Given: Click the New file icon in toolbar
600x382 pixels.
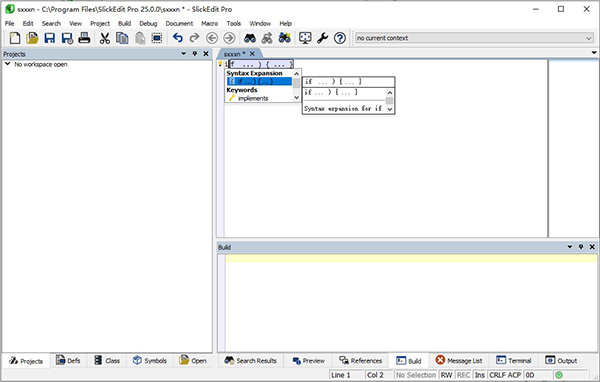Looking at the screenshot, I should point(15,38).
